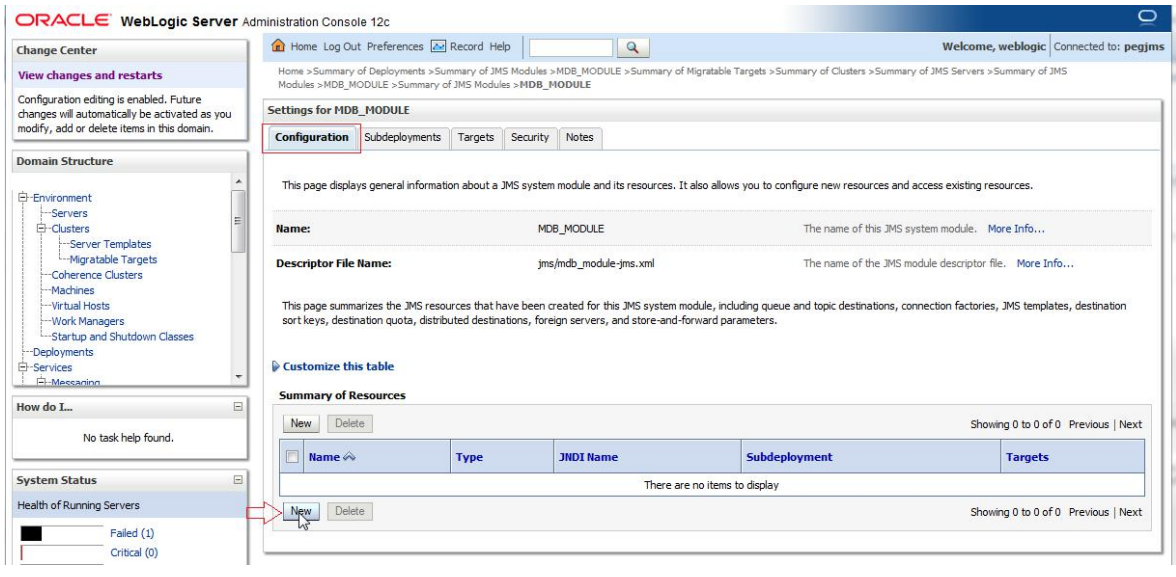The height and width of the screenshot is (577, 1176).
Task: Open Environment tree item
Action: tap(62, 198)
